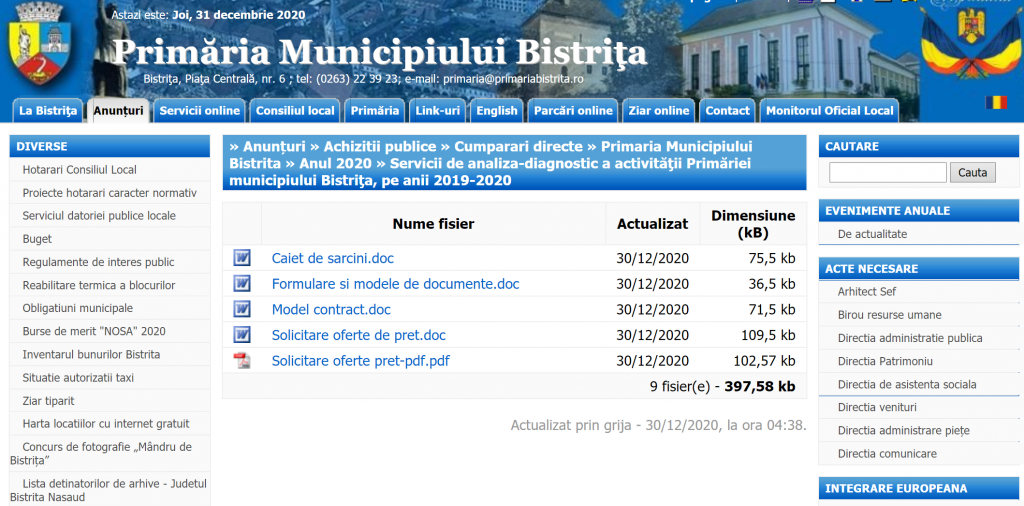Click the PDF icon for Solicitare oferte pret-pdf
The image size is (1024, 506).
242,361
